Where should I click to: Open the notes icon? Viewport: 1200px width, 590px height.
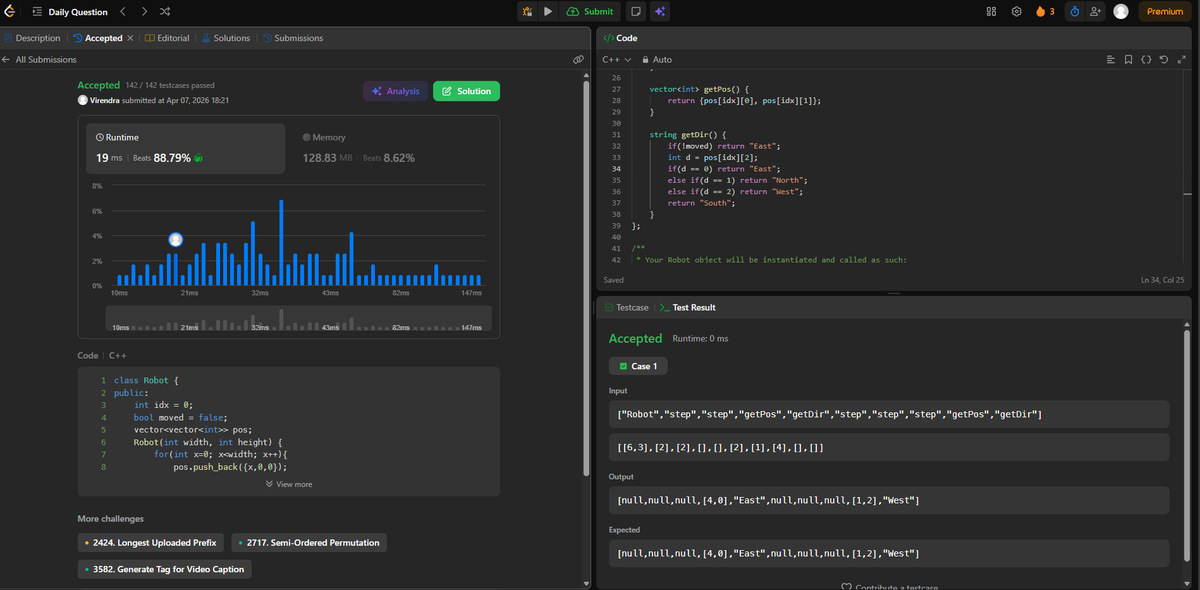pos(635,12)
